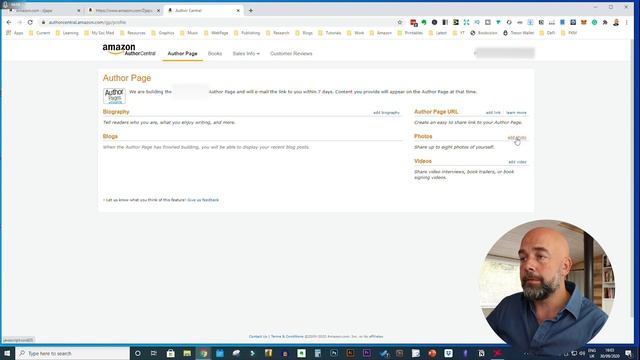Open the Learning bookmarks folder
Viewport: 640px width, 360px height.
(67, 33)
